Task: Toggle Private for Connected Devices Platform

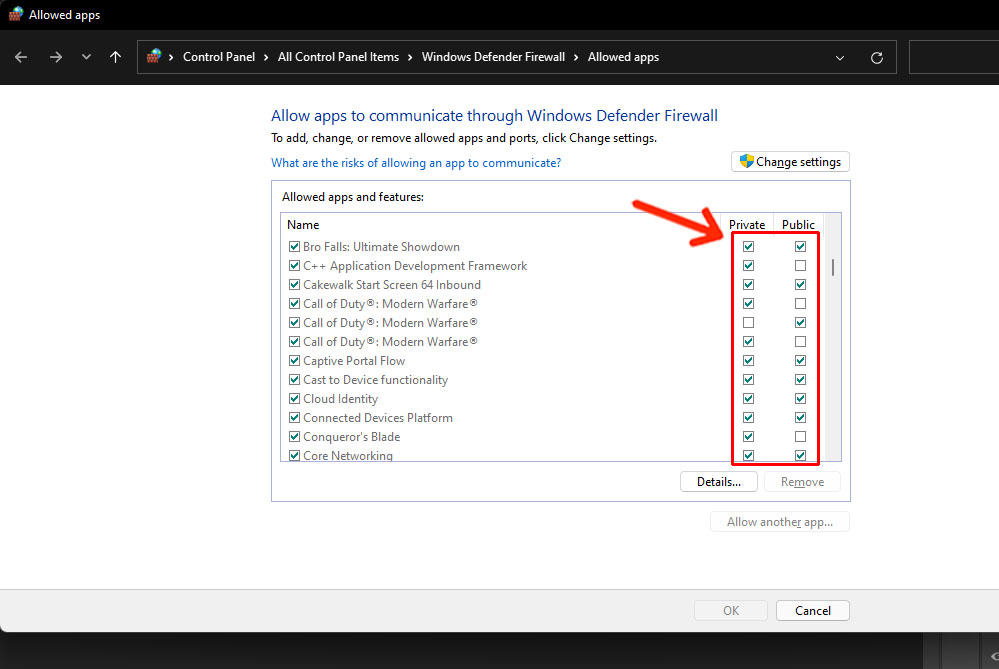Action: 749,418
